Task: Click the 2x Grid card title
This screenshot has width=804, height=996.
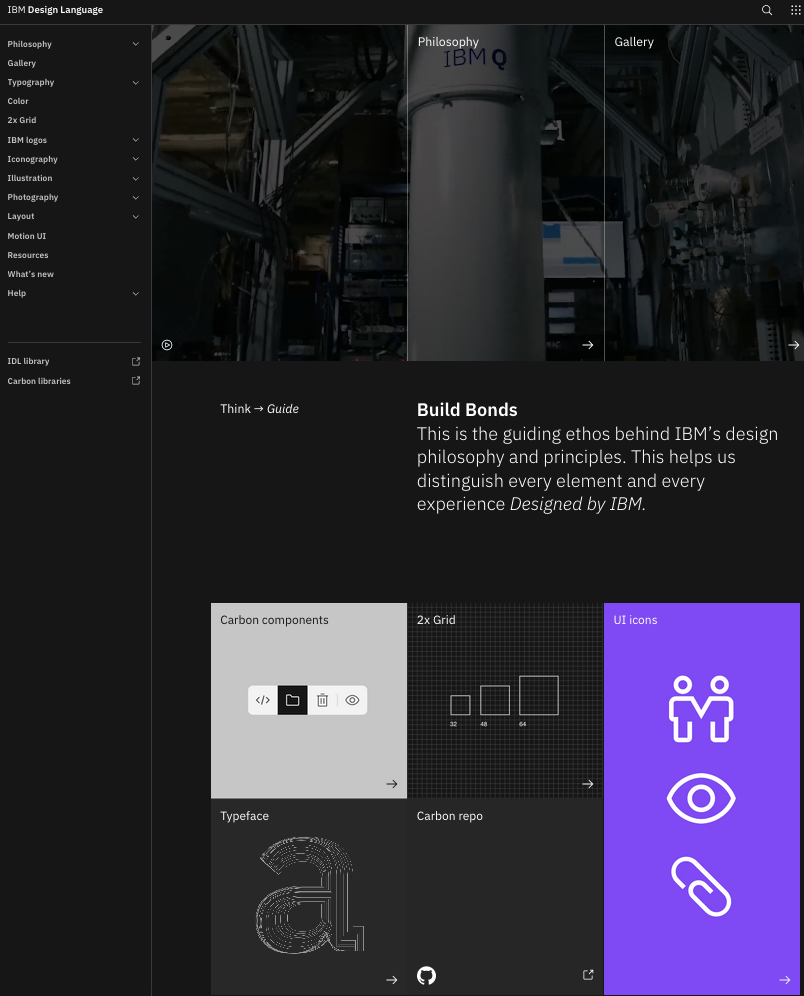Action: (436, 620)
